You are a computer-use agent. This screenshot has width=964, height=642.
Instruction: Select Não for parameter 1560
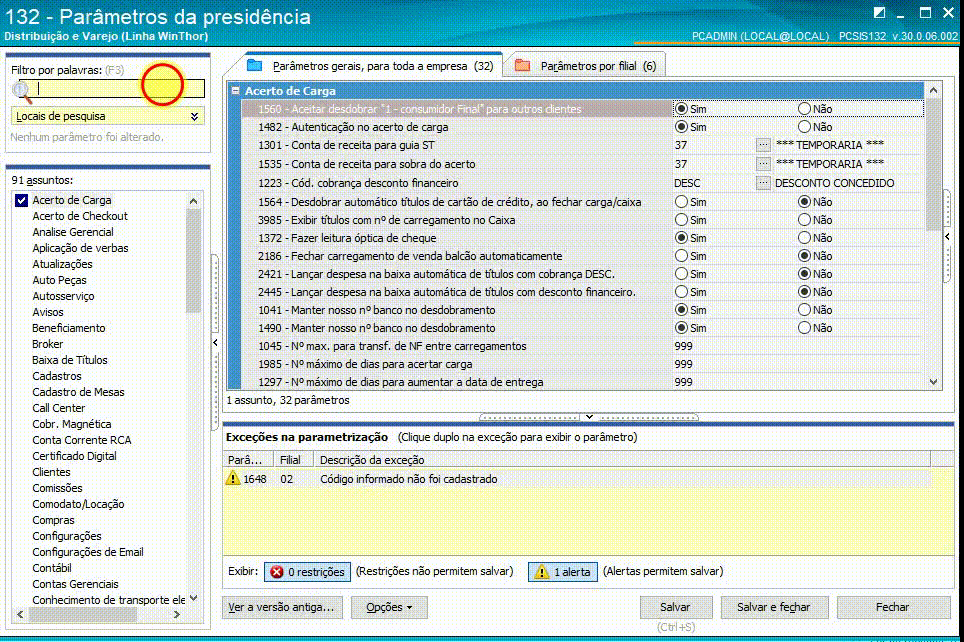[804, 108]
